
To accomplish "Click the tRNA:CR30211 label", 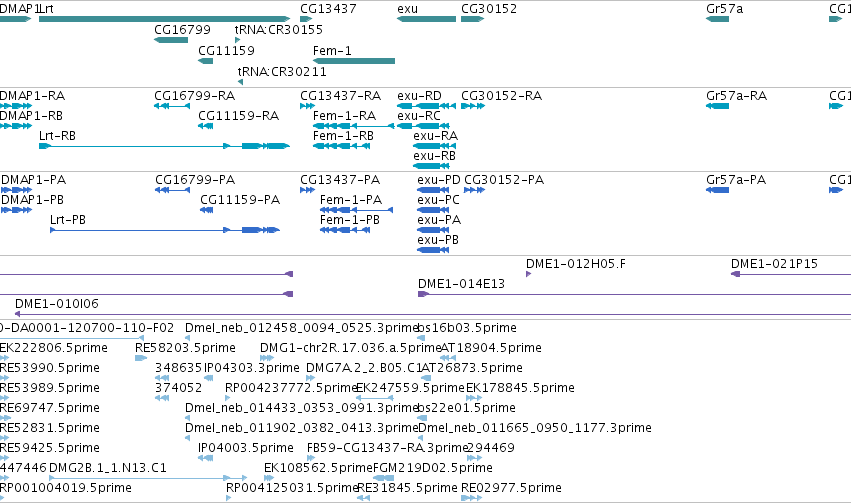I will click(x=282, y=72).
